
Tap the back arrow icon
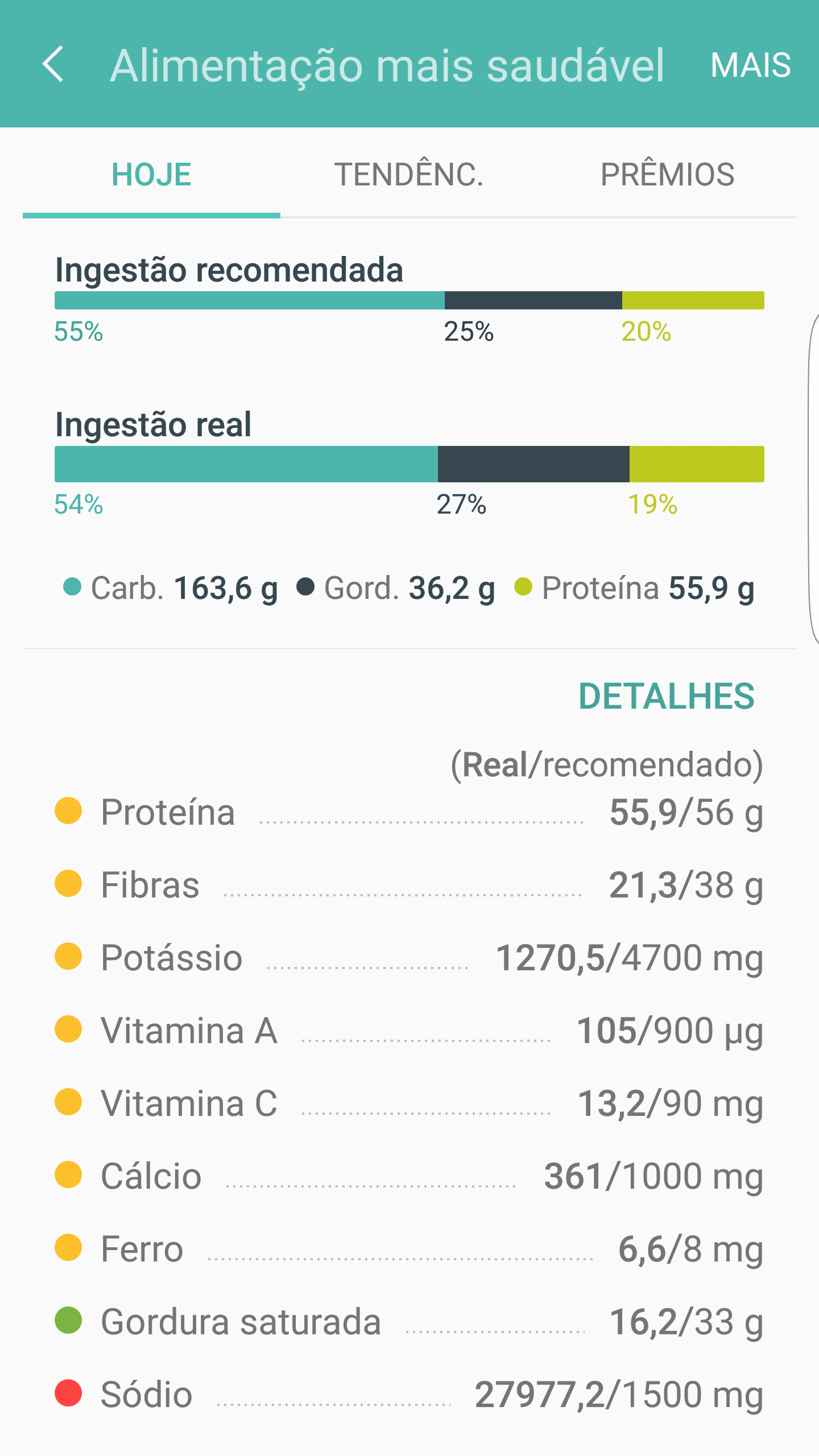[x=53, y=64]
